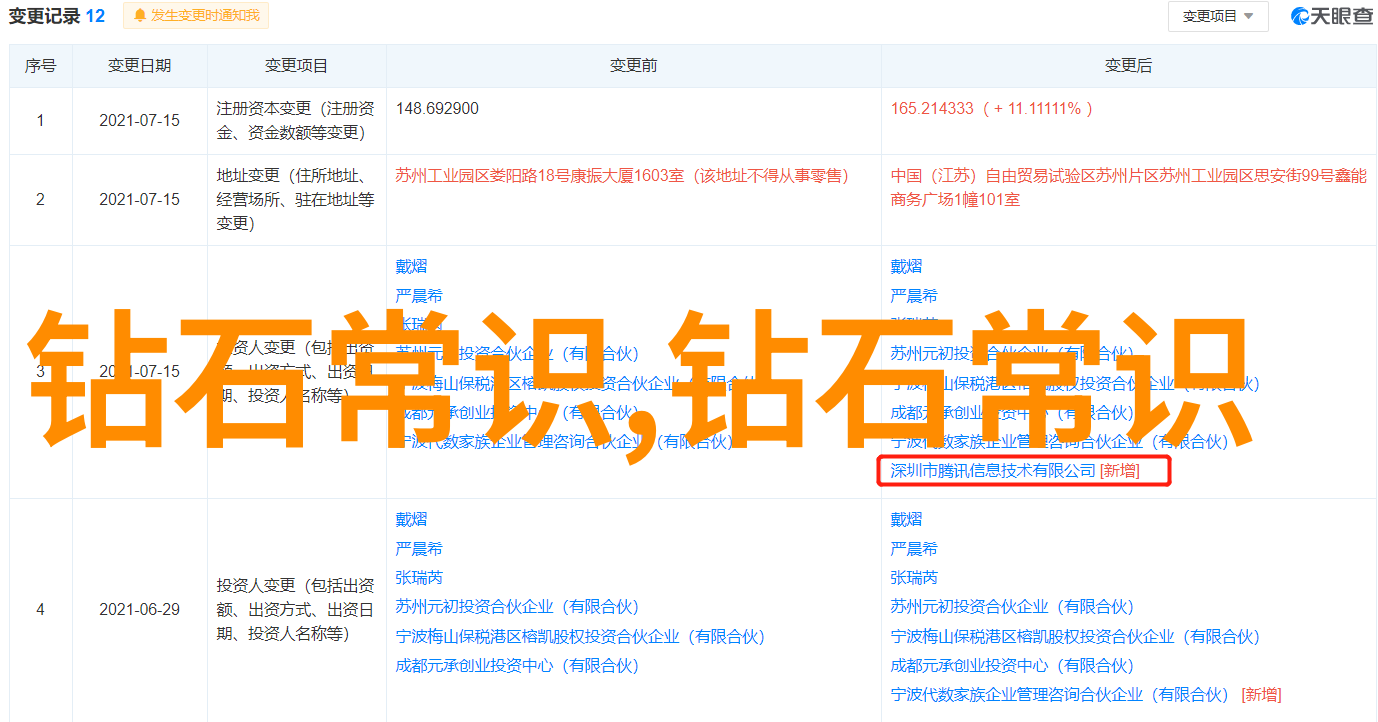Viewport: 1378px width, 722px height.
Task: Click the 变更前 column header
Action: (x=634, y=66)
